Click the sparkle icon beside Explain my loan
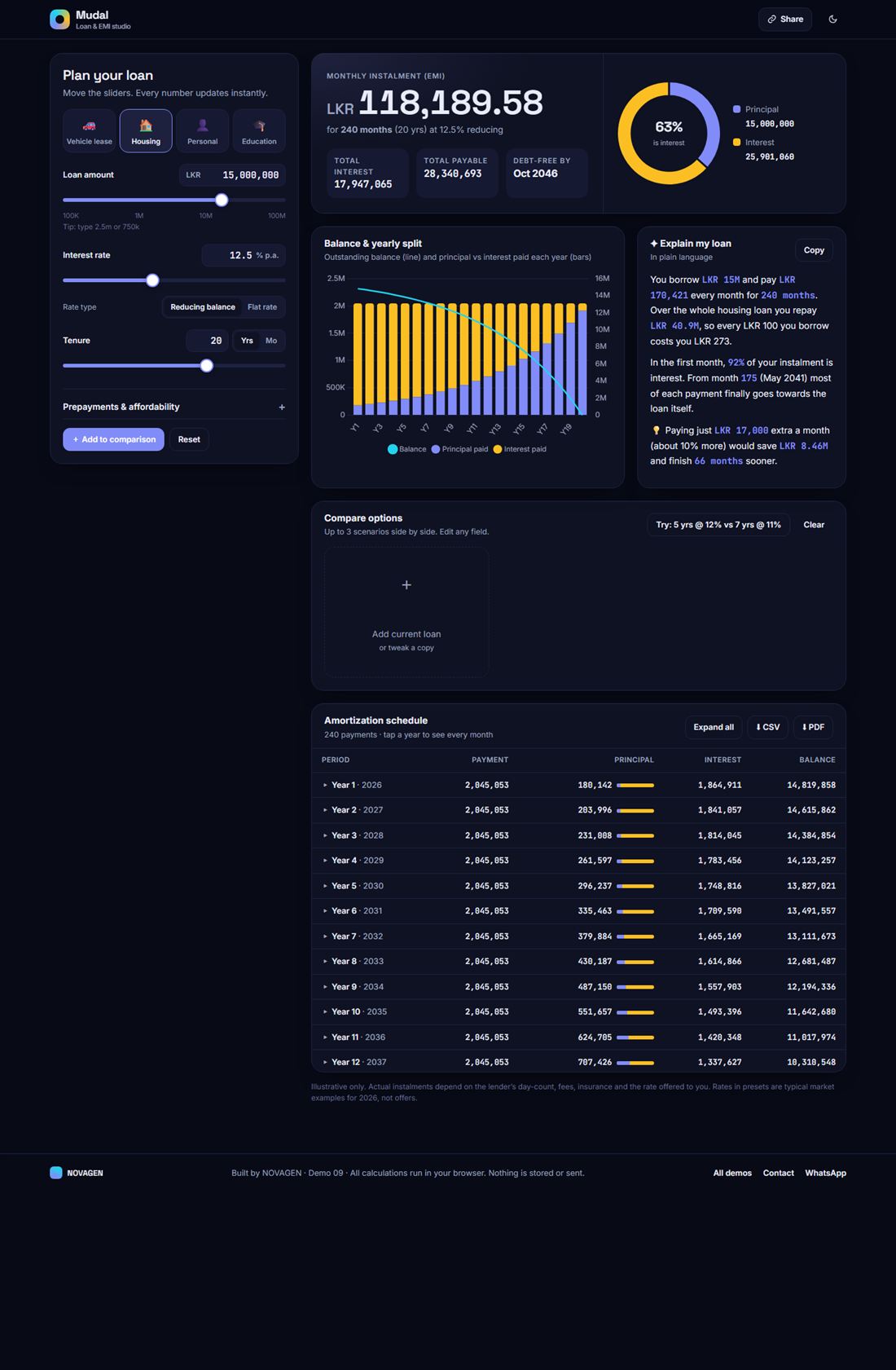The image size is (896, 1370). pyautogui.click(x=654, y=244)
